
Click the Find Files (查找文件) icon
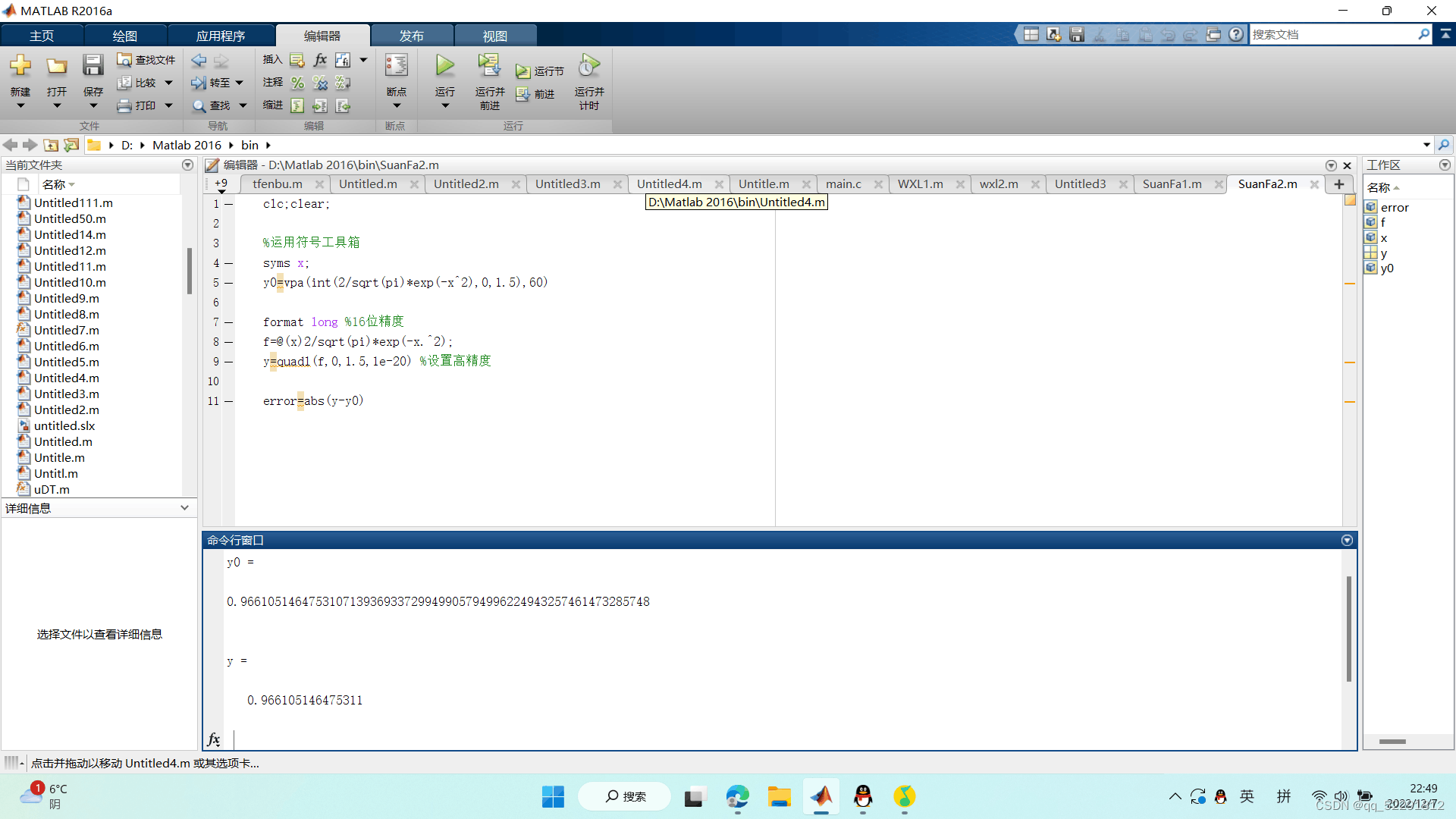(x=124, y=60)
